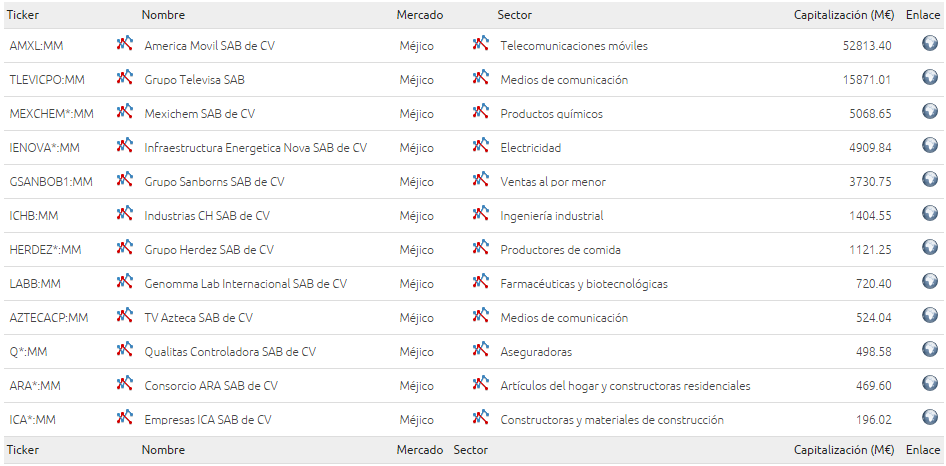The image size is (946, 466).
Task: Open the globe link for America Movil
Action: (x=930, y=43)
